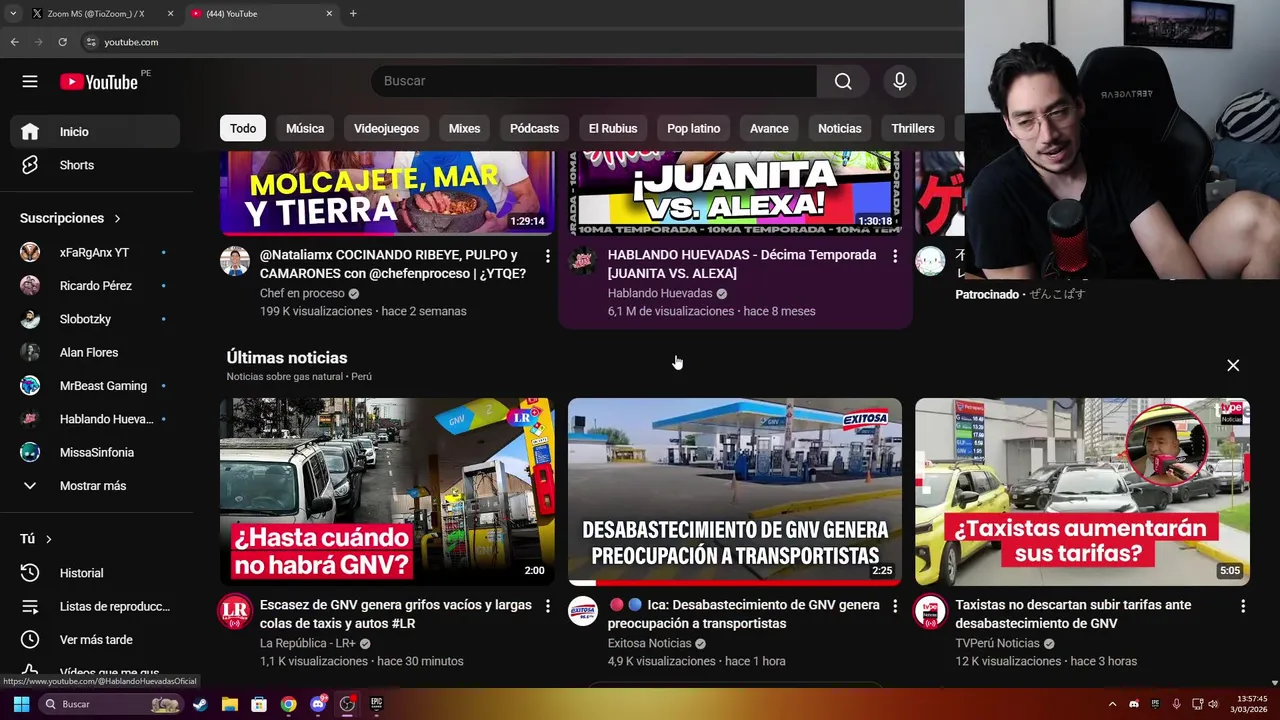Viewport: 1280px width, 720px height.
Task: Reload the YouTube page
Action: coord(62,42)
